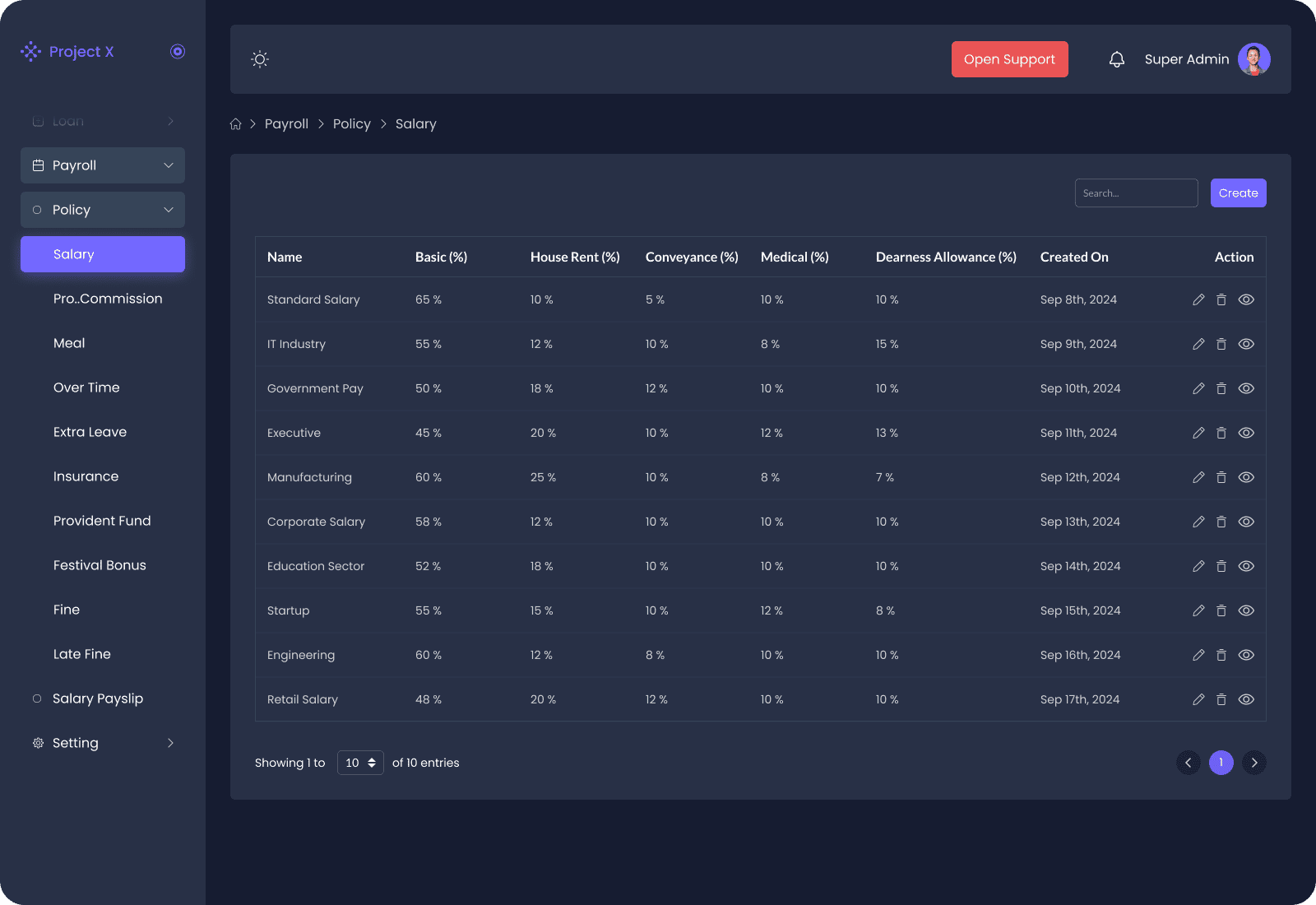The width and height of the screenshot is (1316, 905).
Task: Click the home breadcrumb icon
Action: click(x=236, y=124)
